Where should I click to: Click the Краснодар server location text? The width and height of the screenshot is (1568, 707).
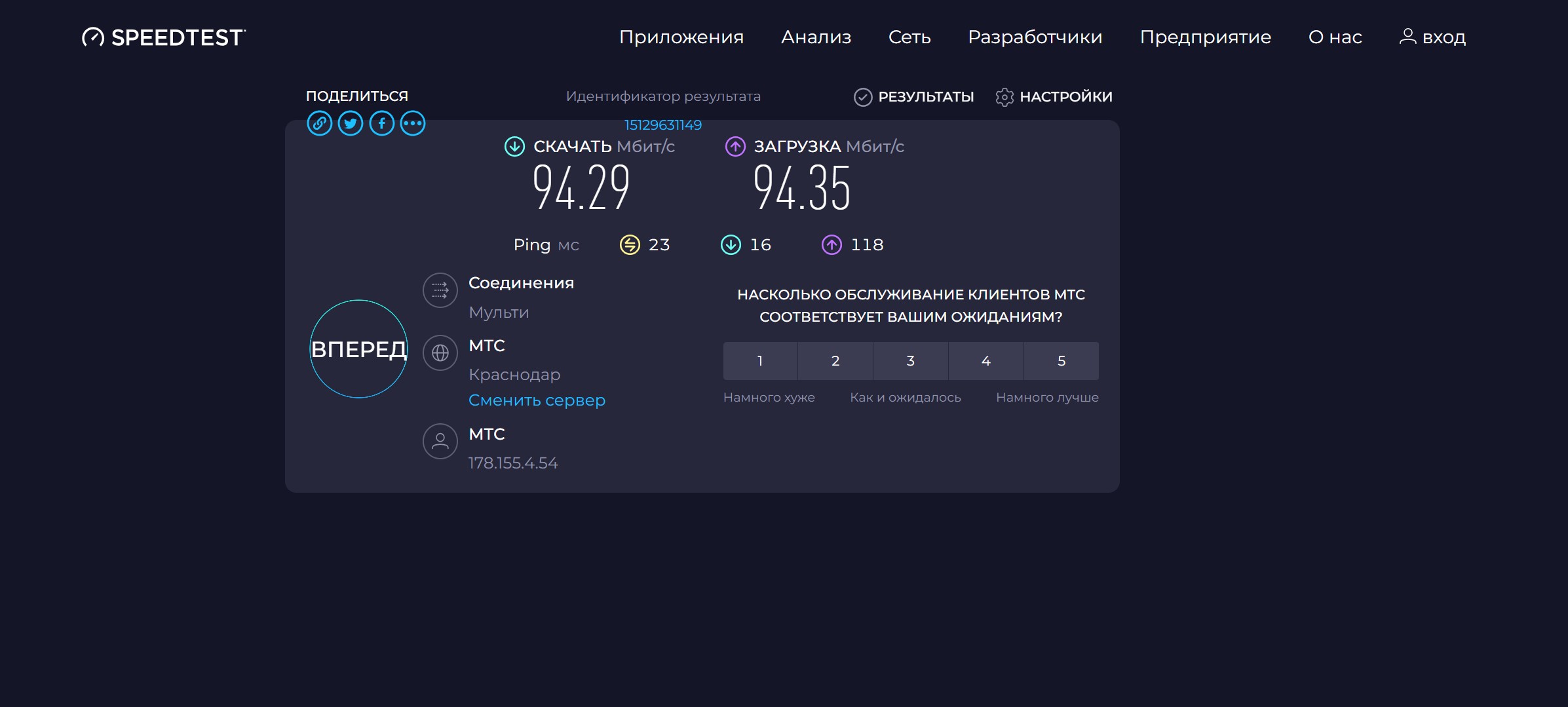(514, 375)
